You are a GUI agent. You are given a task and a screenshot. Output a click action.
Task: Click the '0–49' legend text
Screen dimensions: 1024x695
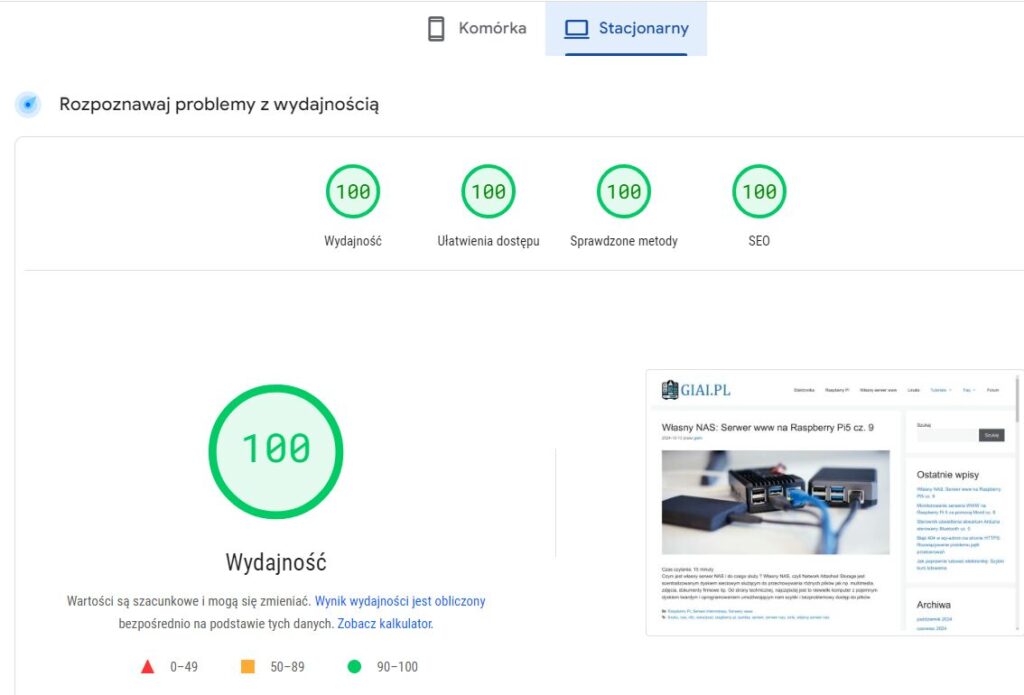point(184,667)
